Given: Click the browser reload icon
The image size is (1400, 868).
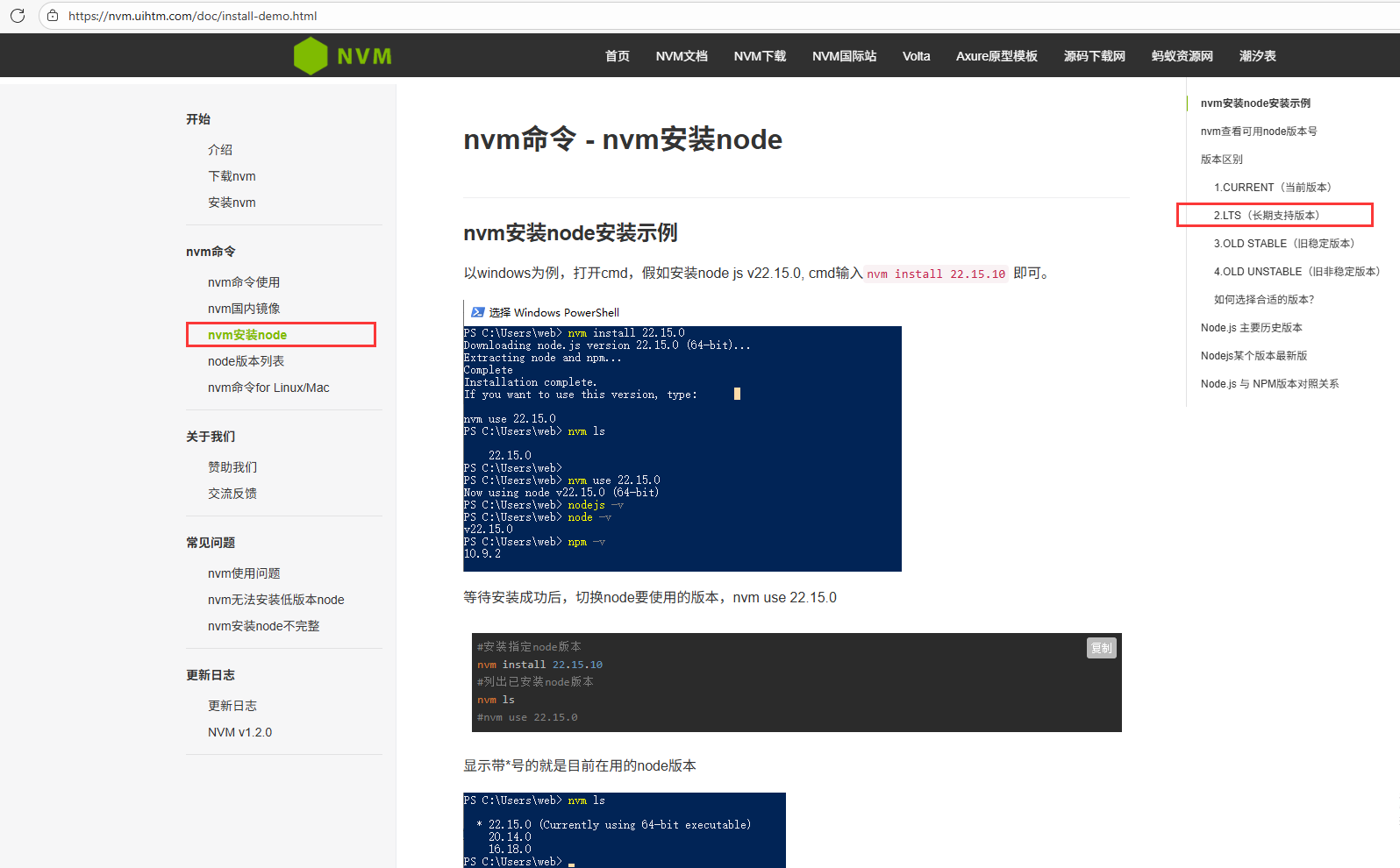Looking at the screenshot, I should (x=18, y=16).
